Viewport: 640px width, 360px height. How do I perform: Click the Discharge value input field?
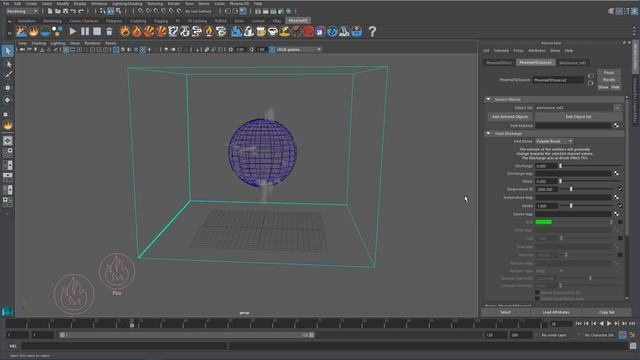pos(546,166)
